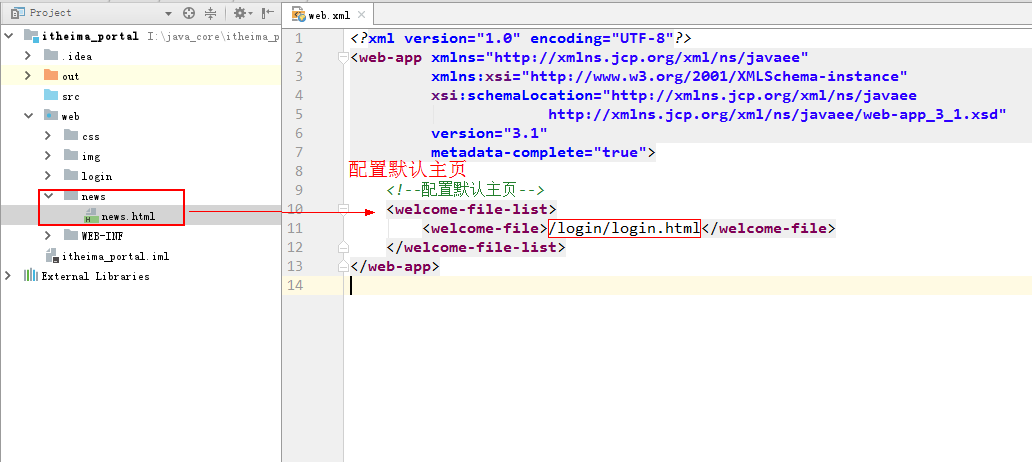Toggle the fold marker at line 13 closing web-app
Screen dimensions: 1032x462
pos(342,267)
